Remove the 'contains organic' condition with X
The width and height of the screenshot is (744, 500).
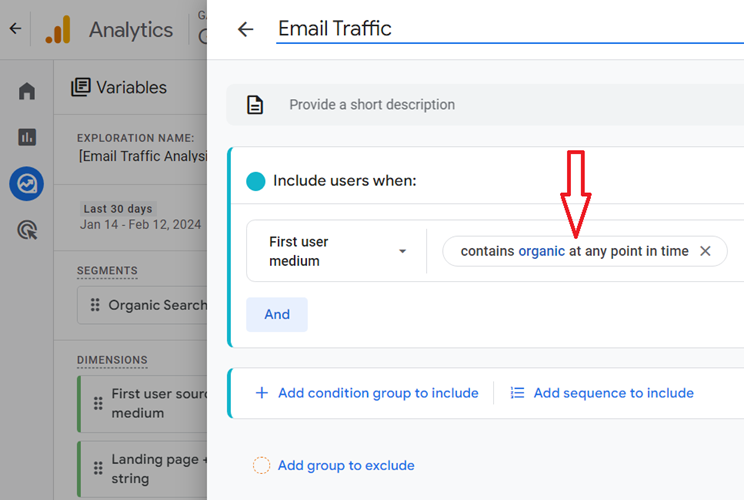[x=705, y=251]
